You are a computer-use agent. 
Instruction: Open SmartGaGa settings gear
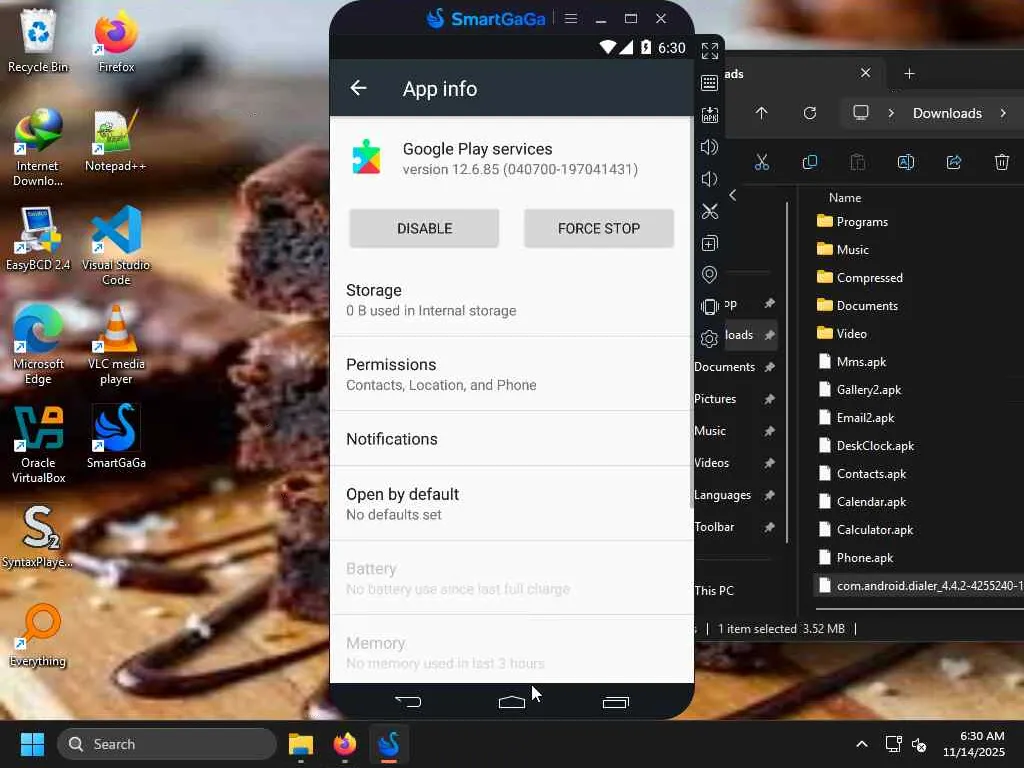pos(710,338)
